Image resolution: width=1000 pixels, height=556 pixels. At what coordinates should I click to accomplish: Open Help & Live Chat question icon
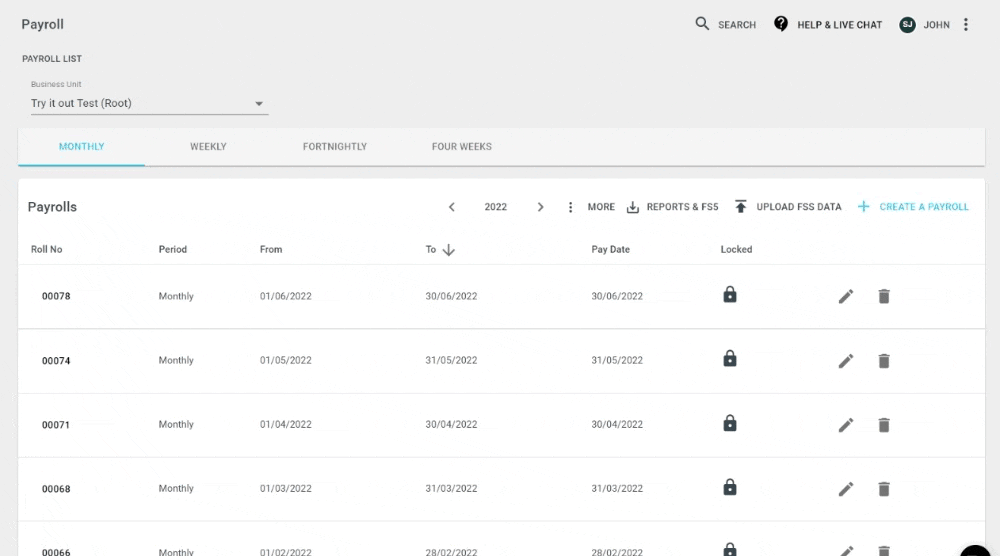(x=781, y=24)
